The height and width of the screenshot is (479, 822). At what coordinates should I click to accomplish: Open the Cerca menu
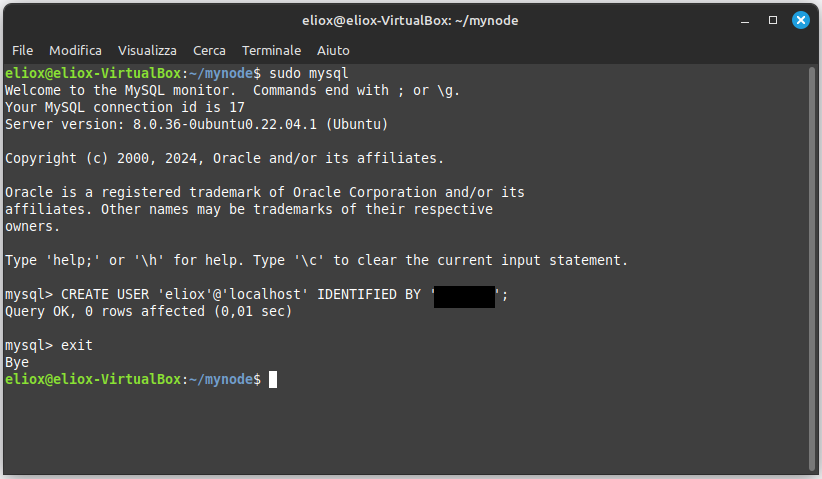209,50
